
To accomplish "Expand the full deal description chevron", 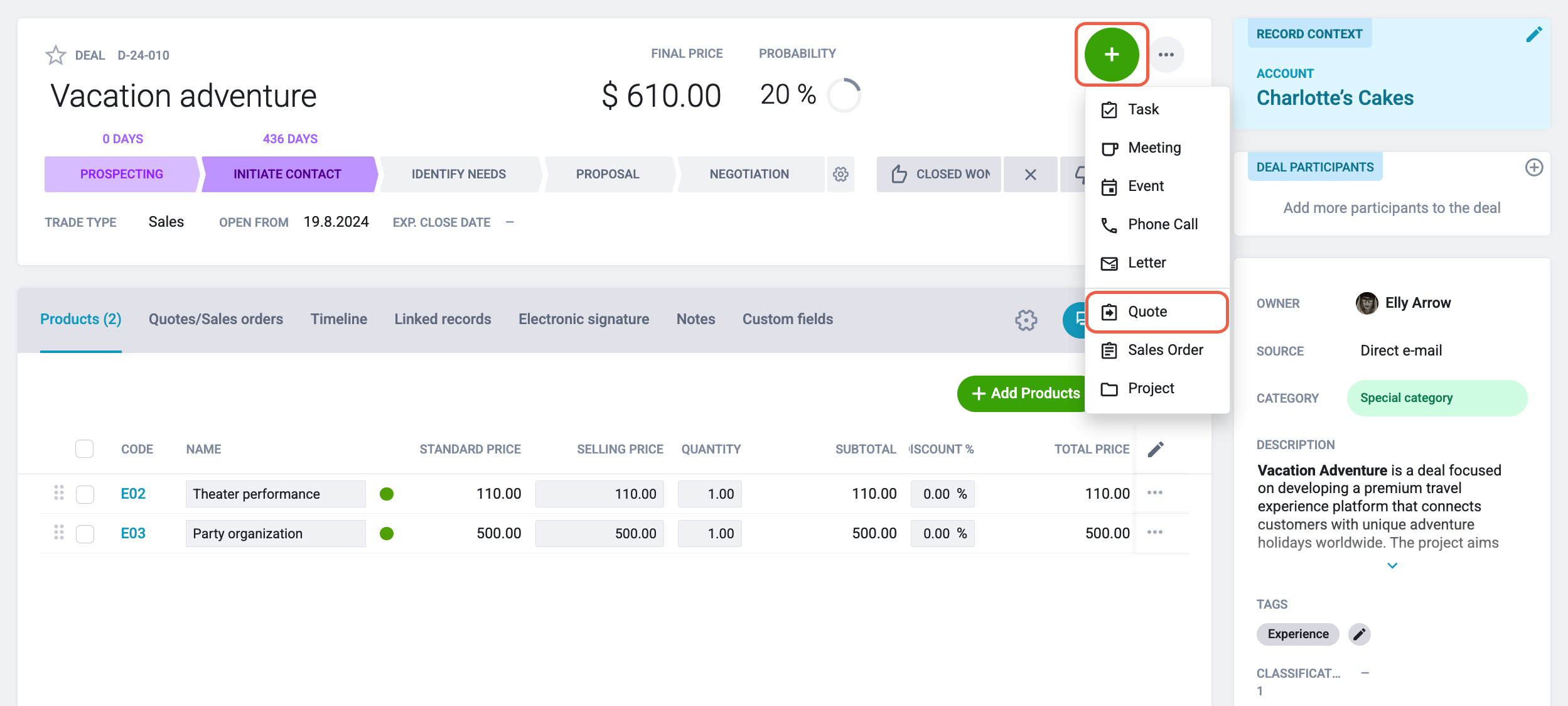I will (x=1392, y=566).
